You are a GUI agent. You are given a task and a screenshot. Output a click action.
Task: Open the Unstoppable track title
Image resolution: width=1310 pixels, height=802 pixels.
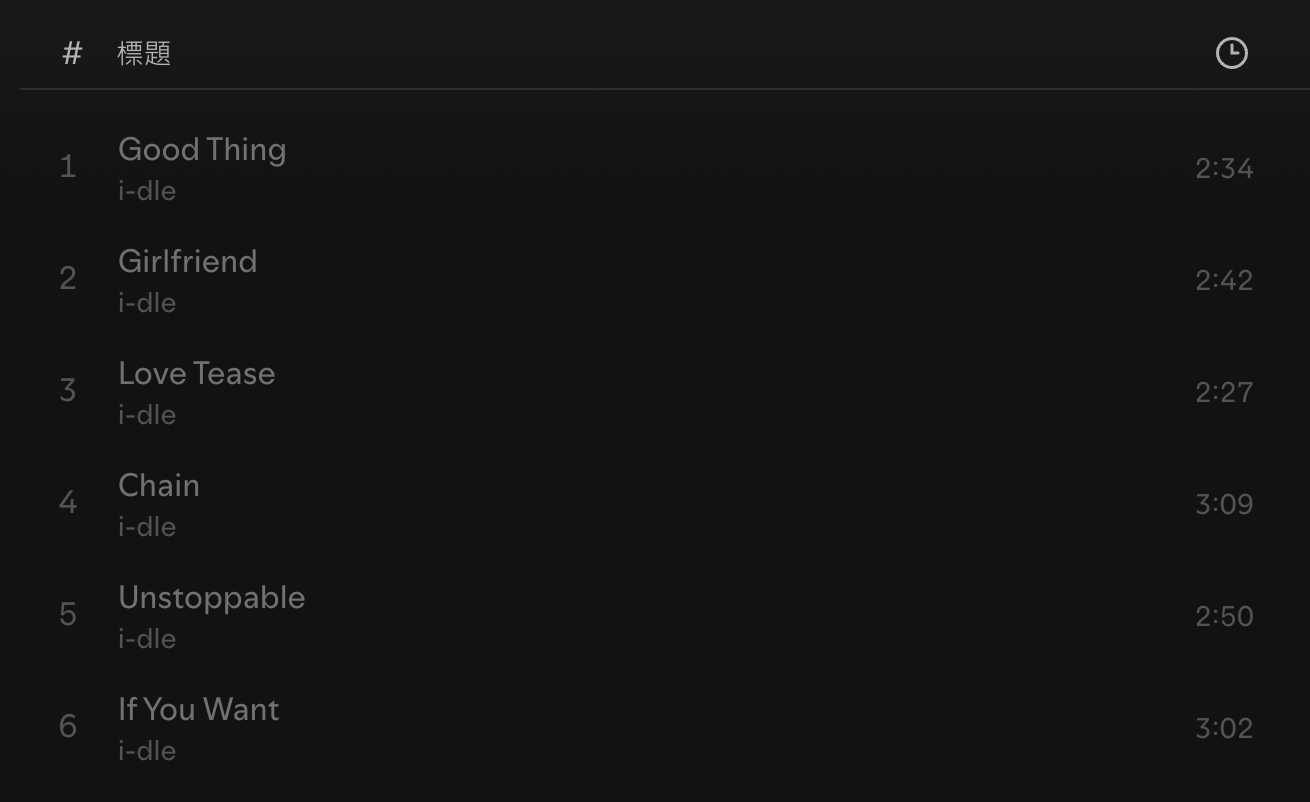212,598
